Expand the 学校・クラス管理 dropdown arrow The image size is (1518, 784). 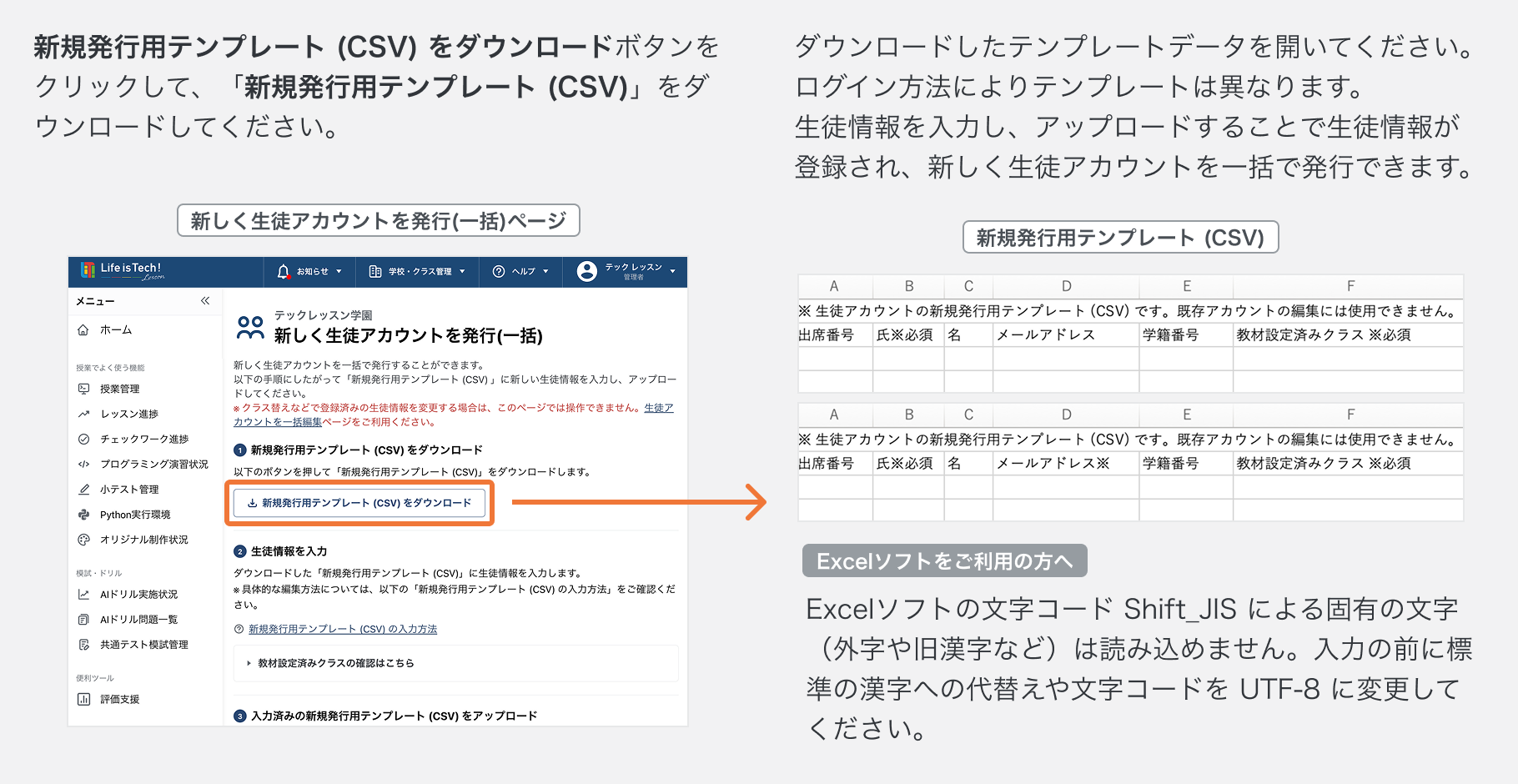click(462, 271)
